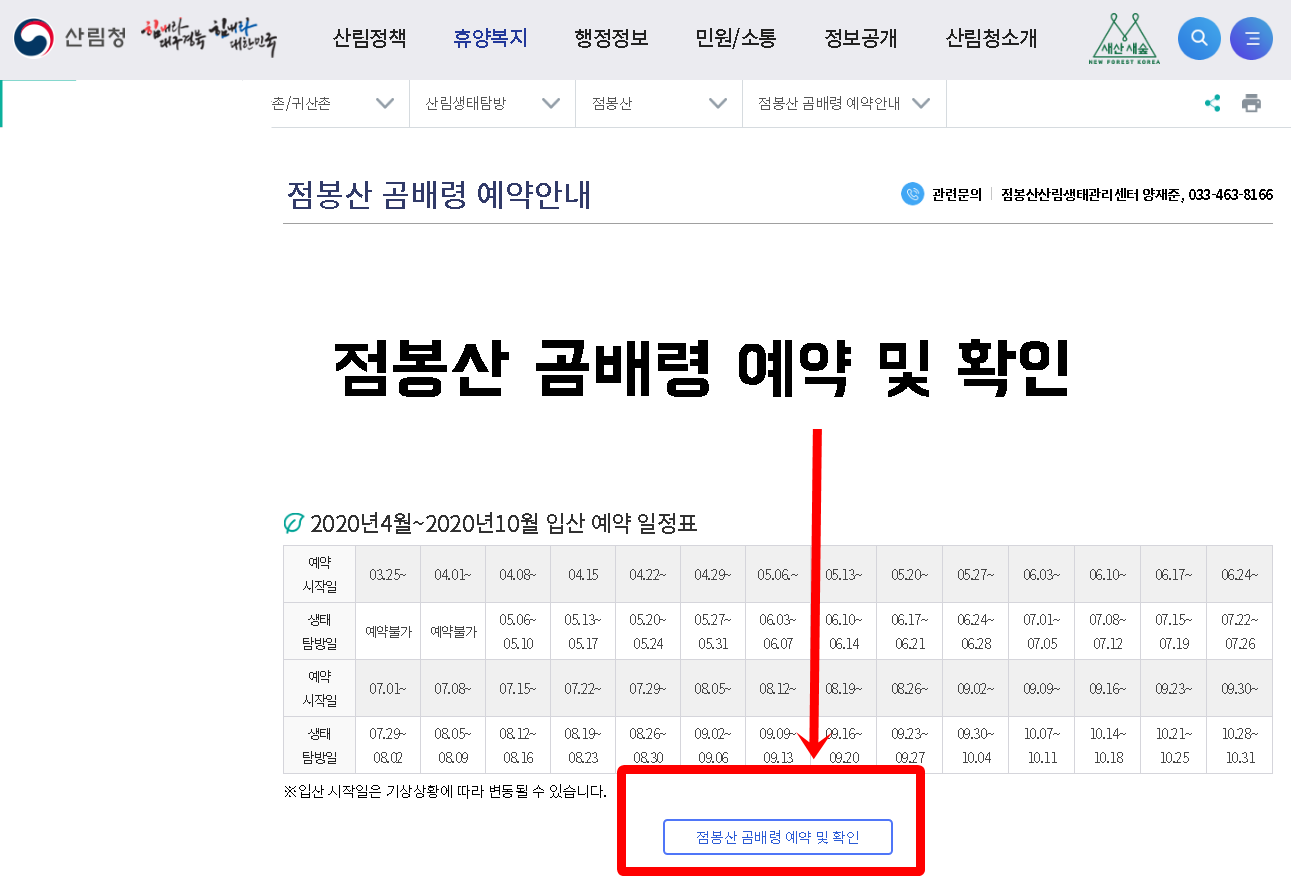1291x885 pixels.
Task: Click the 2020년4월~2020년10월 입산 예약 일정표 heading
Action: pyautogui.click(x=503, y=523)
